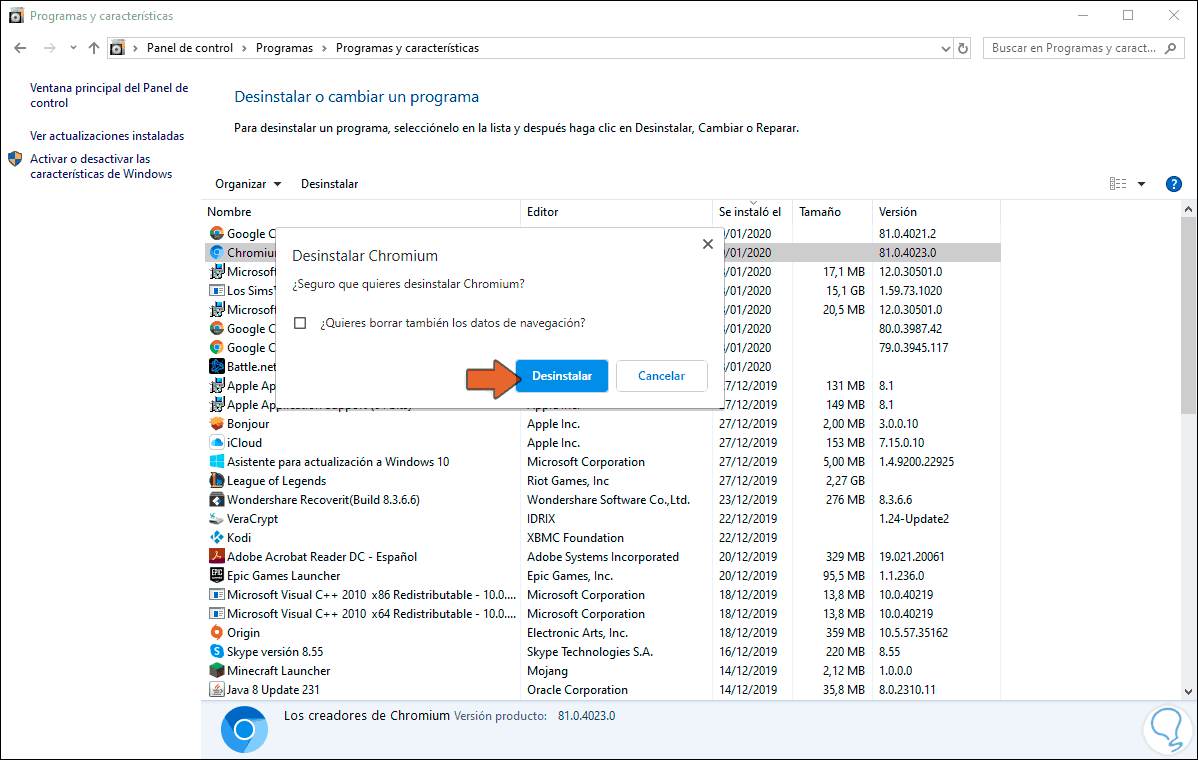Click the Asistente para actualización a Windows 10 icon
Screen dimensions: 1198x760
coord(216,462)
